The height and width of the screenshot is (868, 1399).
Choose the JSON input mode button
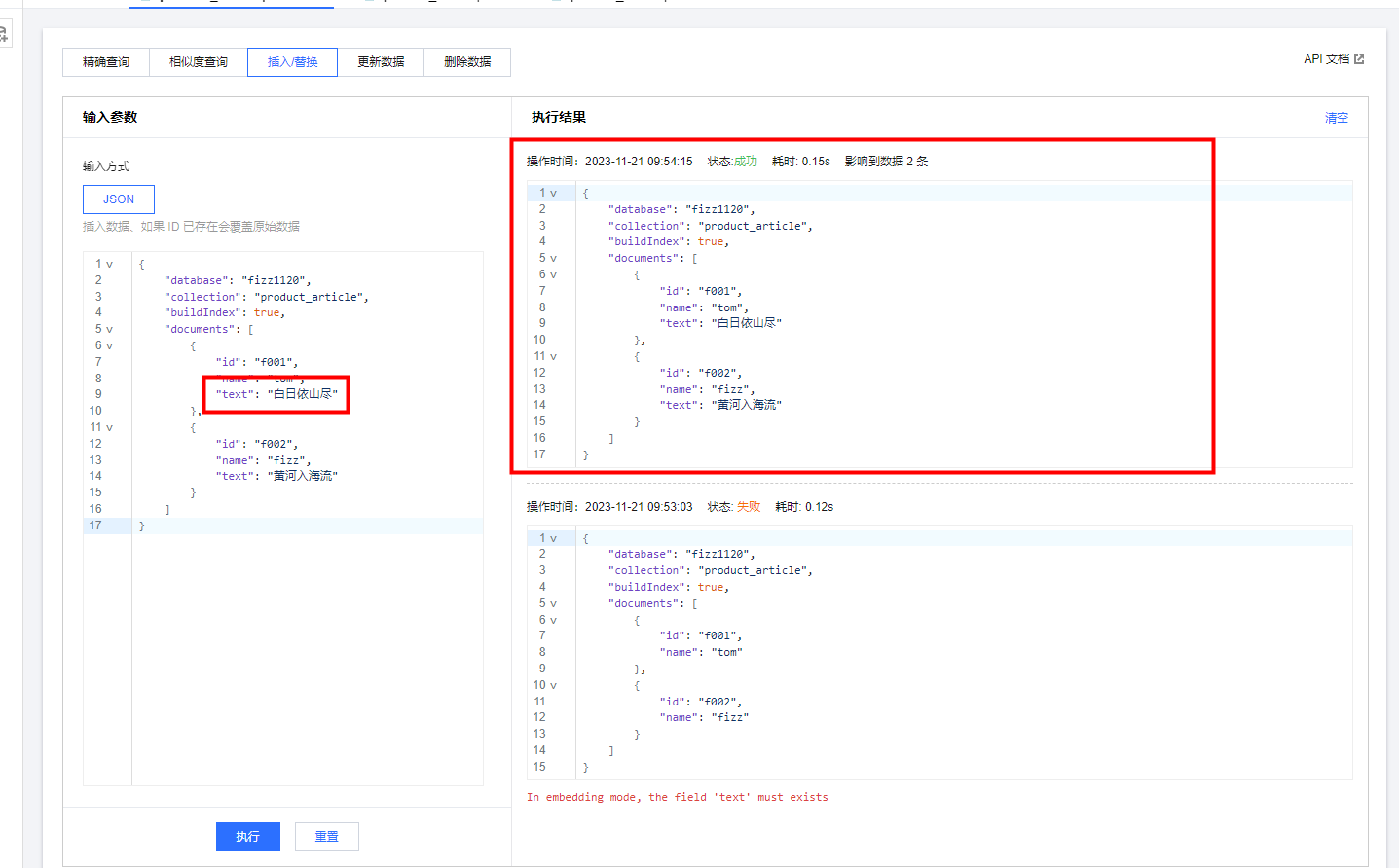click(119, 199)
